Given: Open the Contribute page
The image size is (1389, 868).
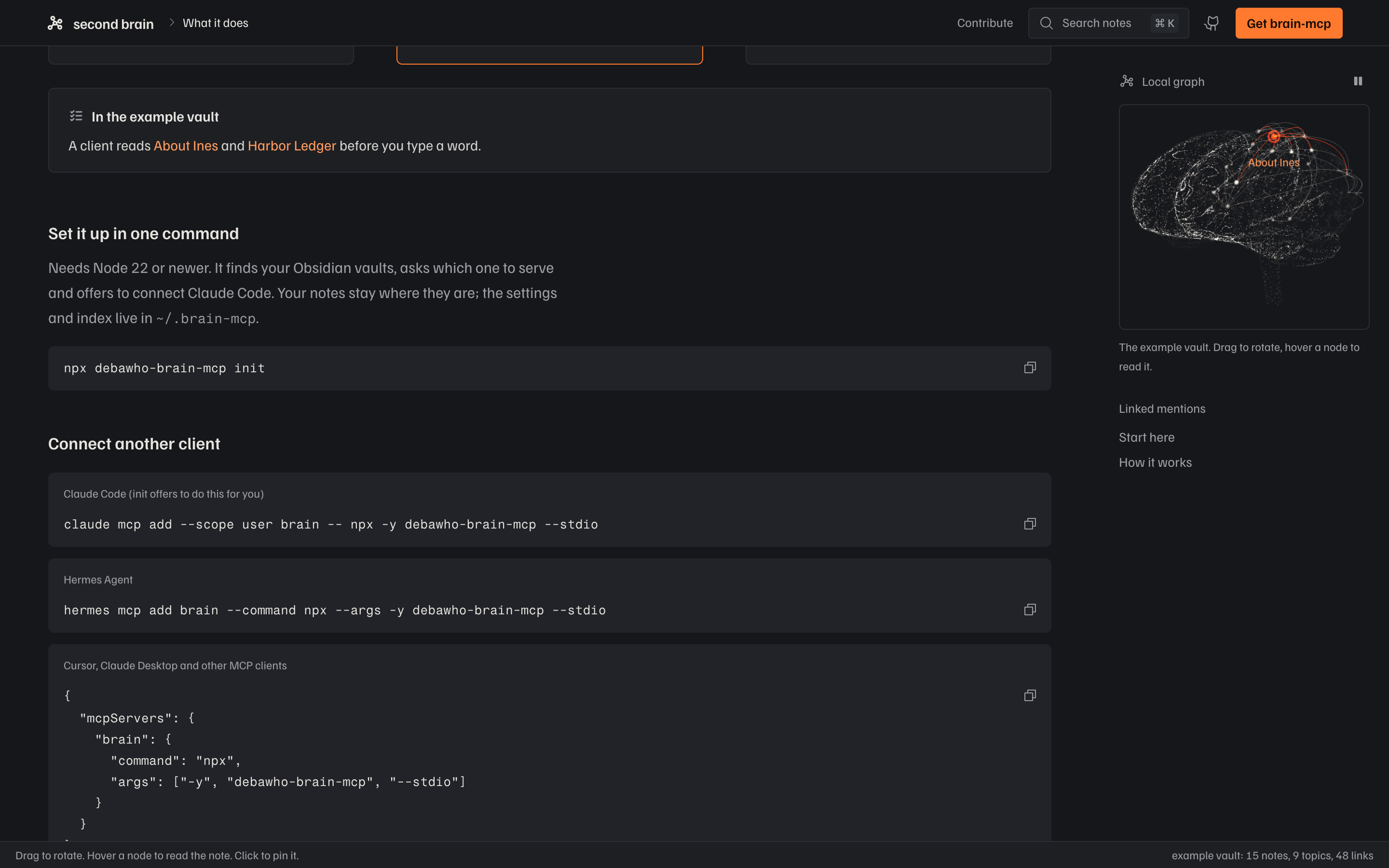Looking at the screenshot, I should tap(985, 23).
